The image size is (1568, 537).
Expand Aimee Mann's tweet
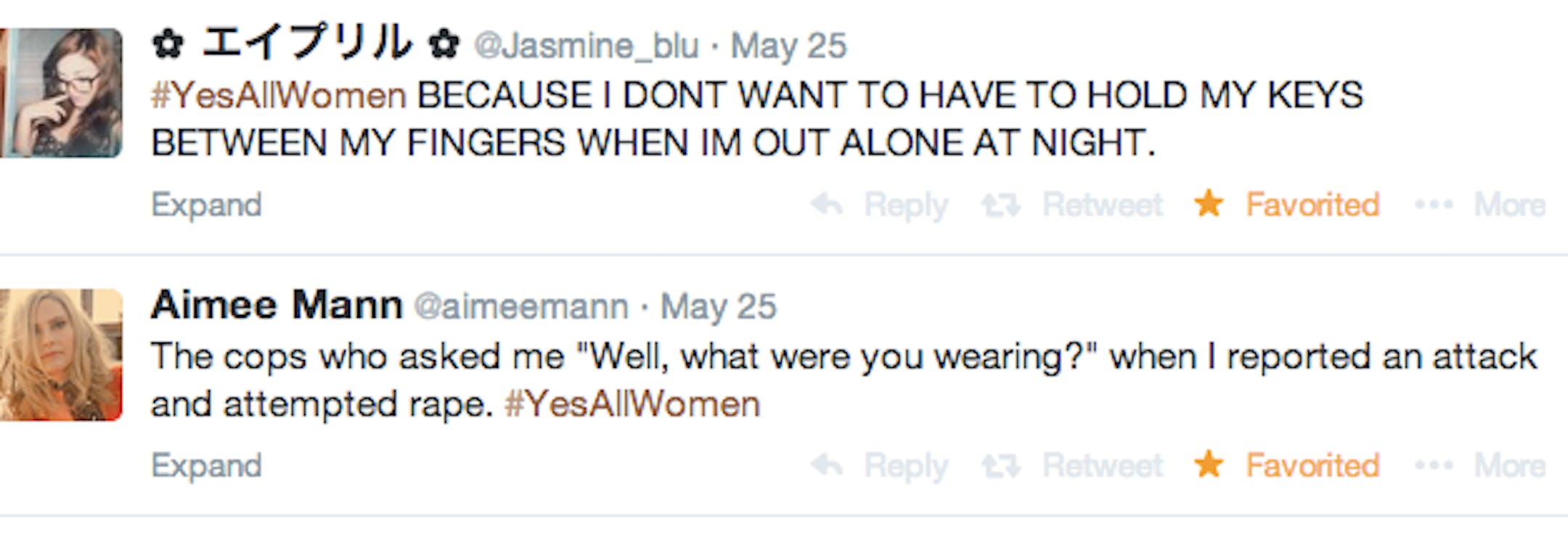pyautogui.click(x=206, y=466)
